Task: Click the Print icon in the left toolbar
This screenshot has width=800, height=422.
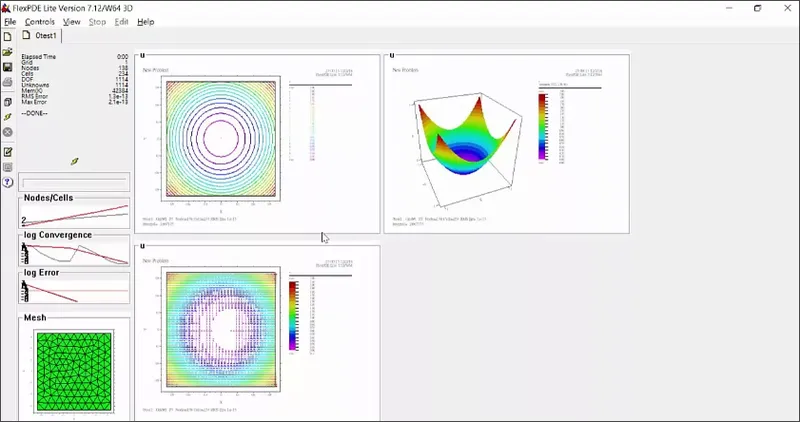Action: pos(7,82)
